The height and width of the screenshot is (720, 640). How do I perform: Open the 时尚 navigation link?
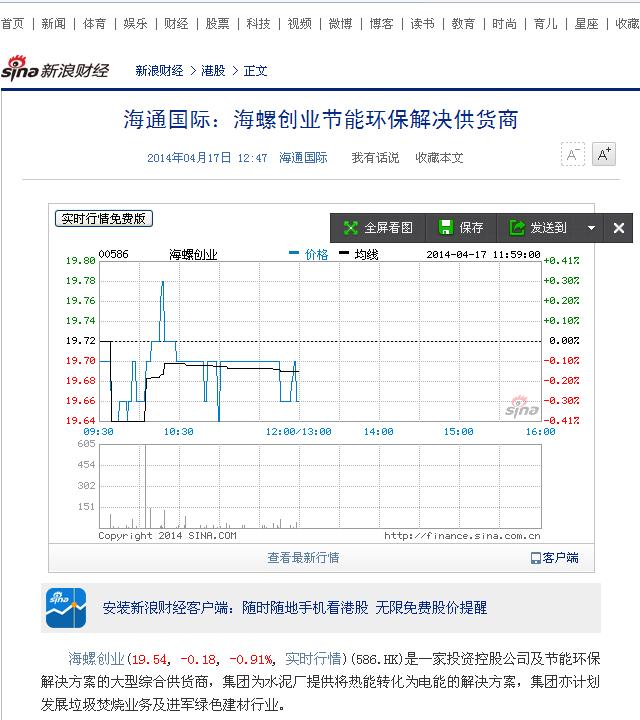[505, 23]
